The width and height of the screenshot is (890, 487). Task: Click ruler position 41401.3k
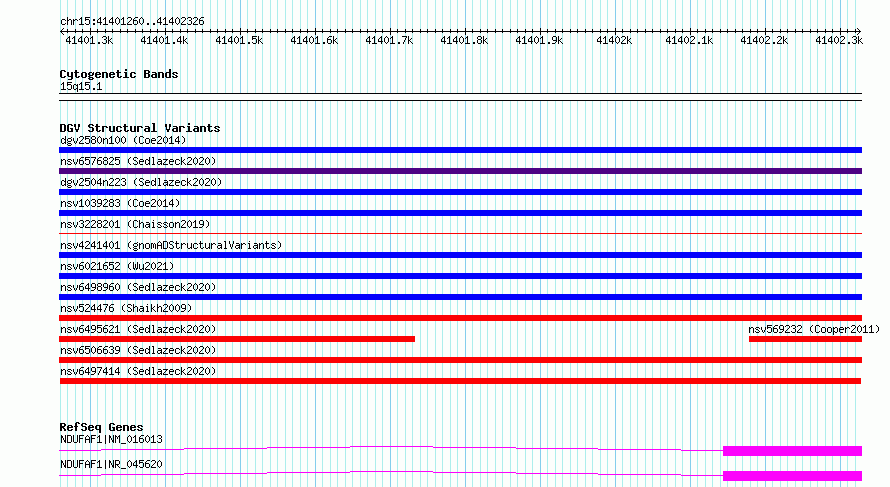(89, 40)
